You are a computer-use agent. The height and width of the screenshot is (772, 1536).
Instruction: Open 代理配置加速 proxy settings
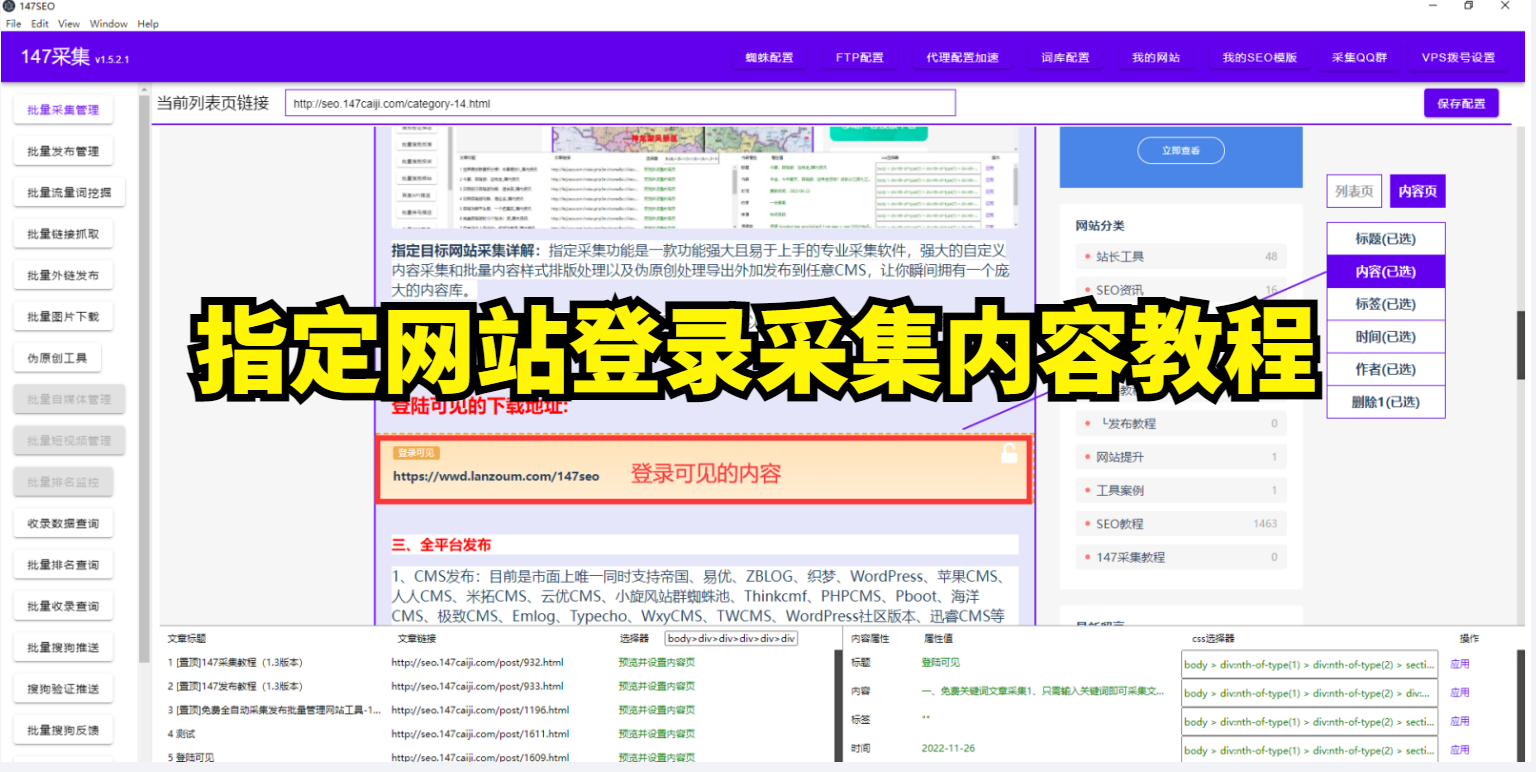[x=962, y=57]
